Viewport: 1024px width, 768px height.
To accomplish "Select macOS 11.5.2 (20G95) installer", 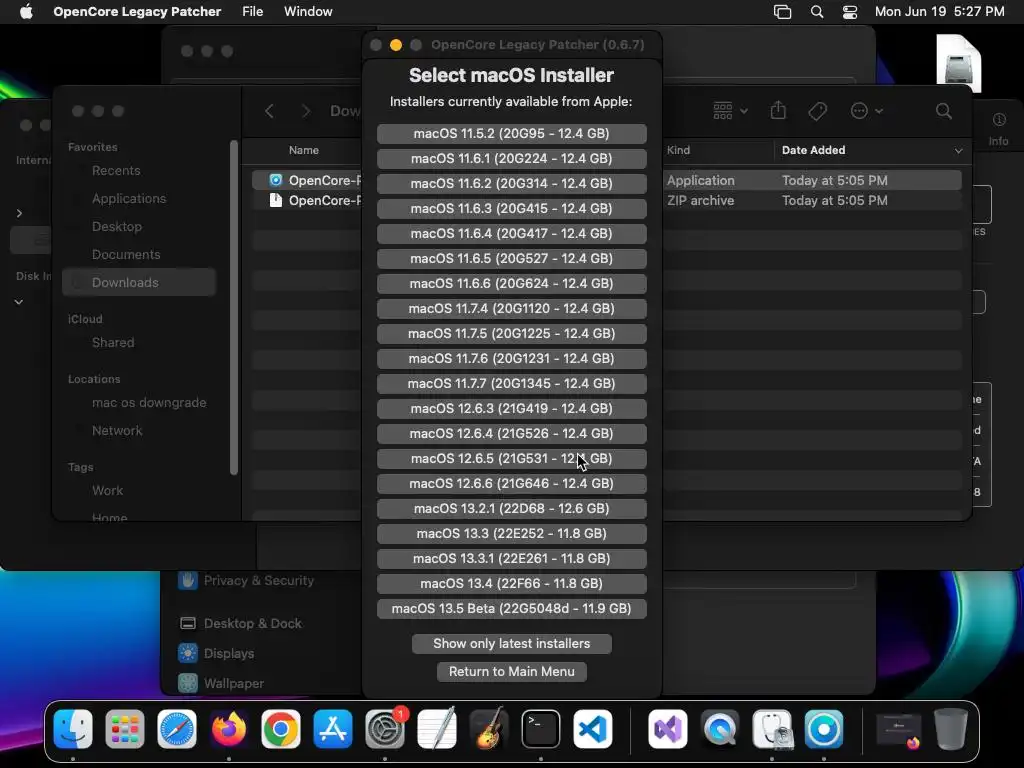I will 511,133.
